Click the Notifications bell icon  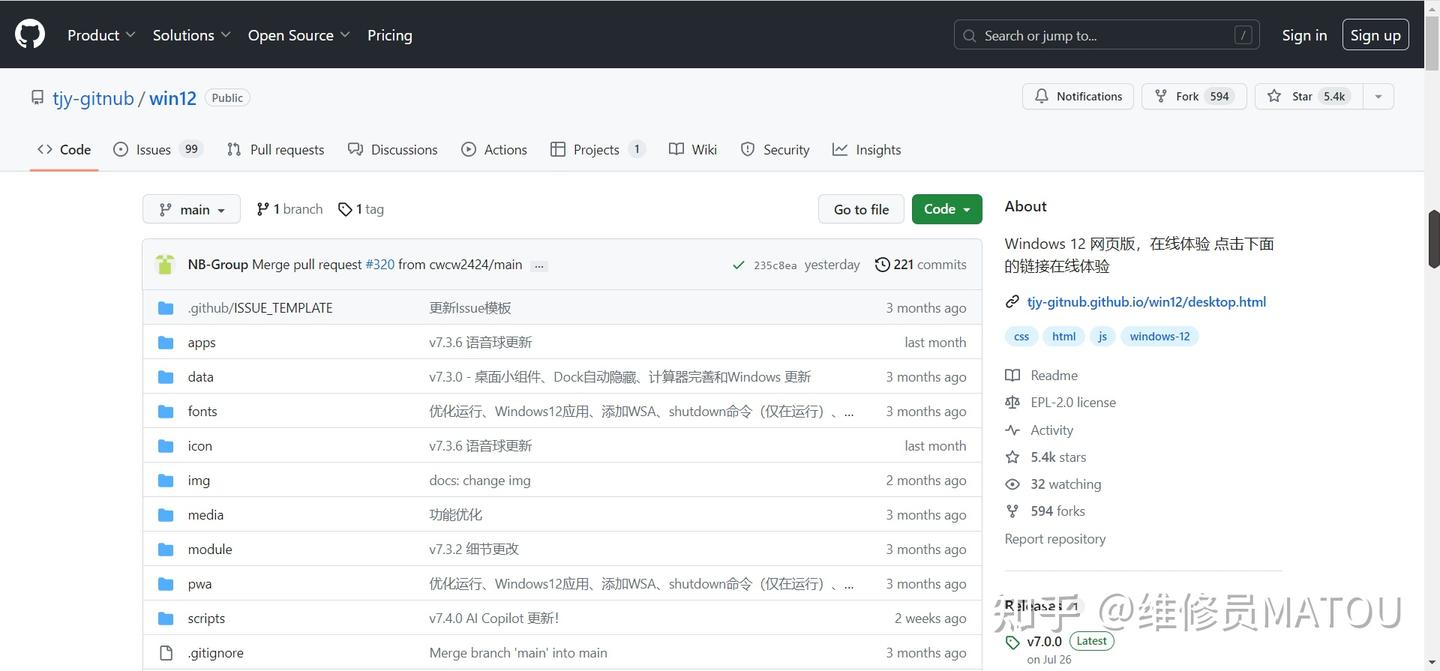point(1041,96)
